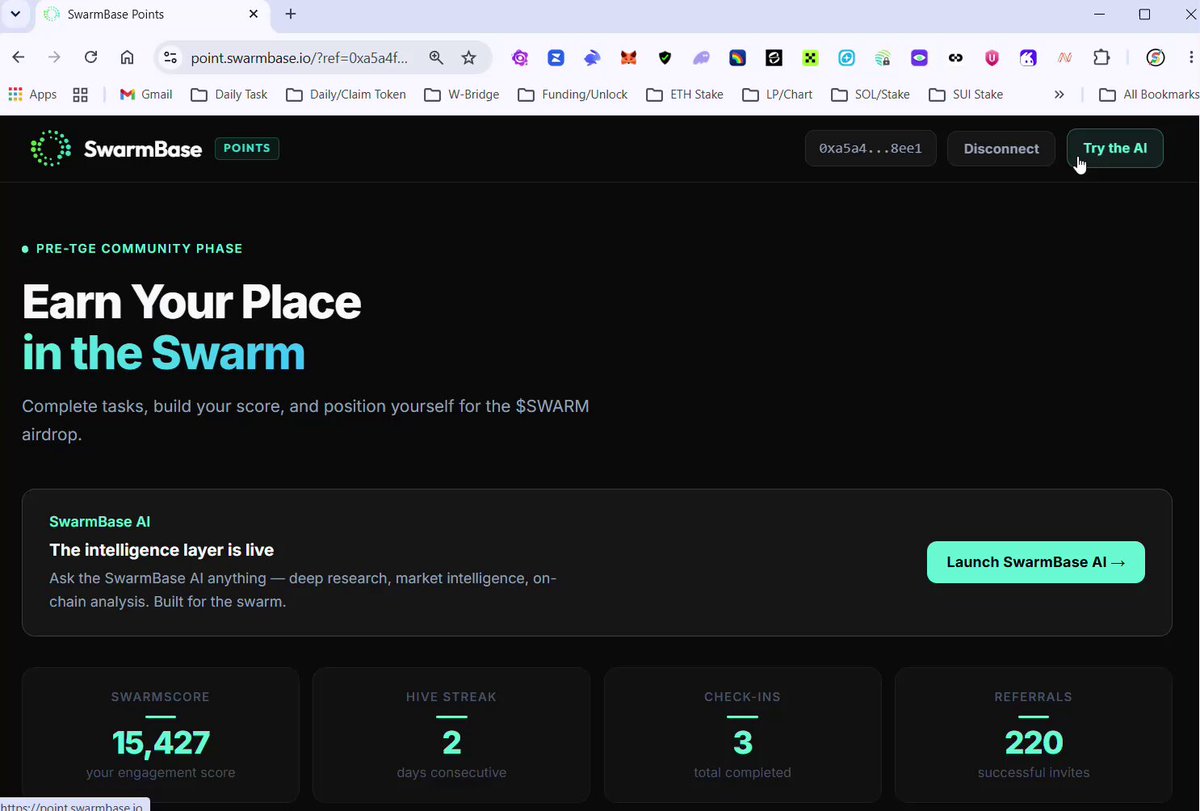Show hidden bookmarks with the double chevron
Image resolution: width=1200 pixels, height=811 pixels.
point(1059,94)
